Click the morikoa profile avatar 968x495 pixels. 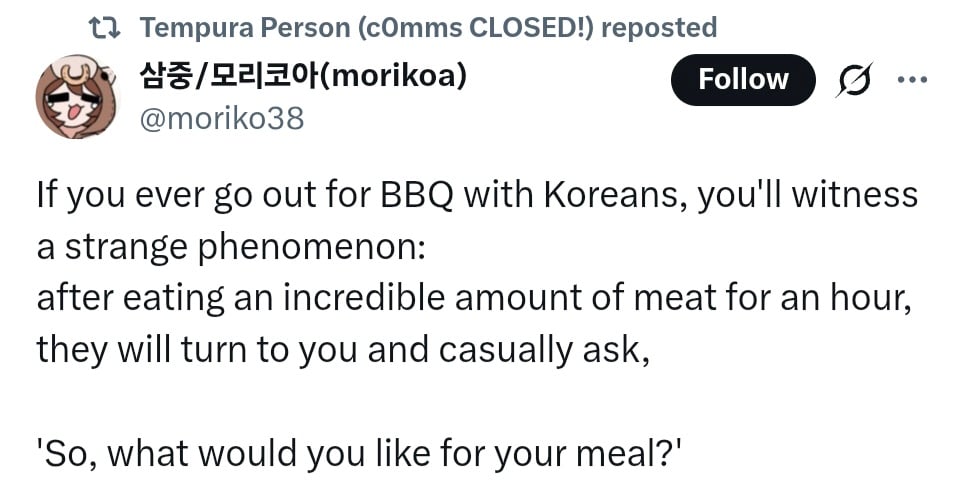coord(76,96)
